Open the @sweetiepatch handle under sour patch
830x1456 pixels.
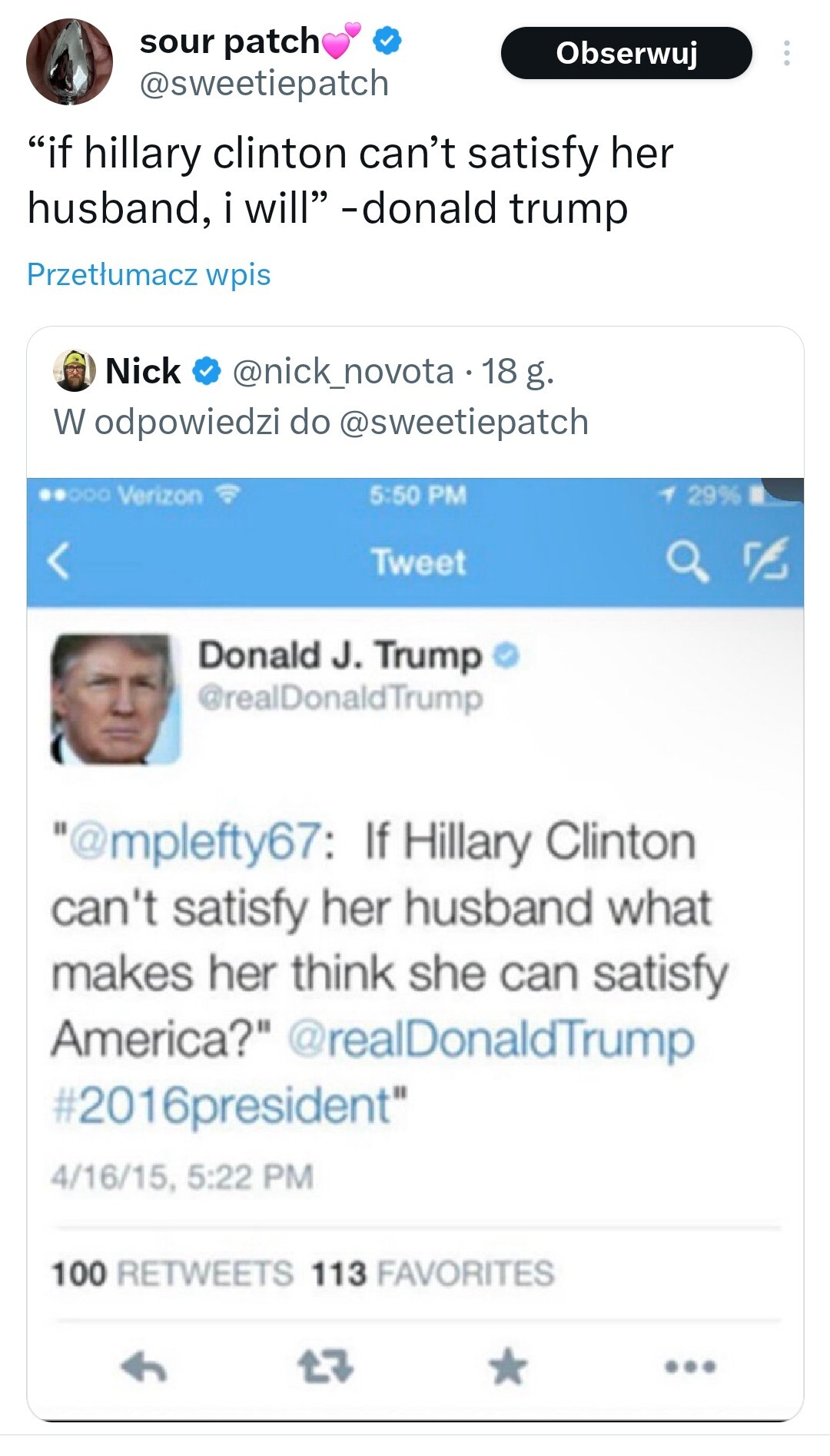264,83
